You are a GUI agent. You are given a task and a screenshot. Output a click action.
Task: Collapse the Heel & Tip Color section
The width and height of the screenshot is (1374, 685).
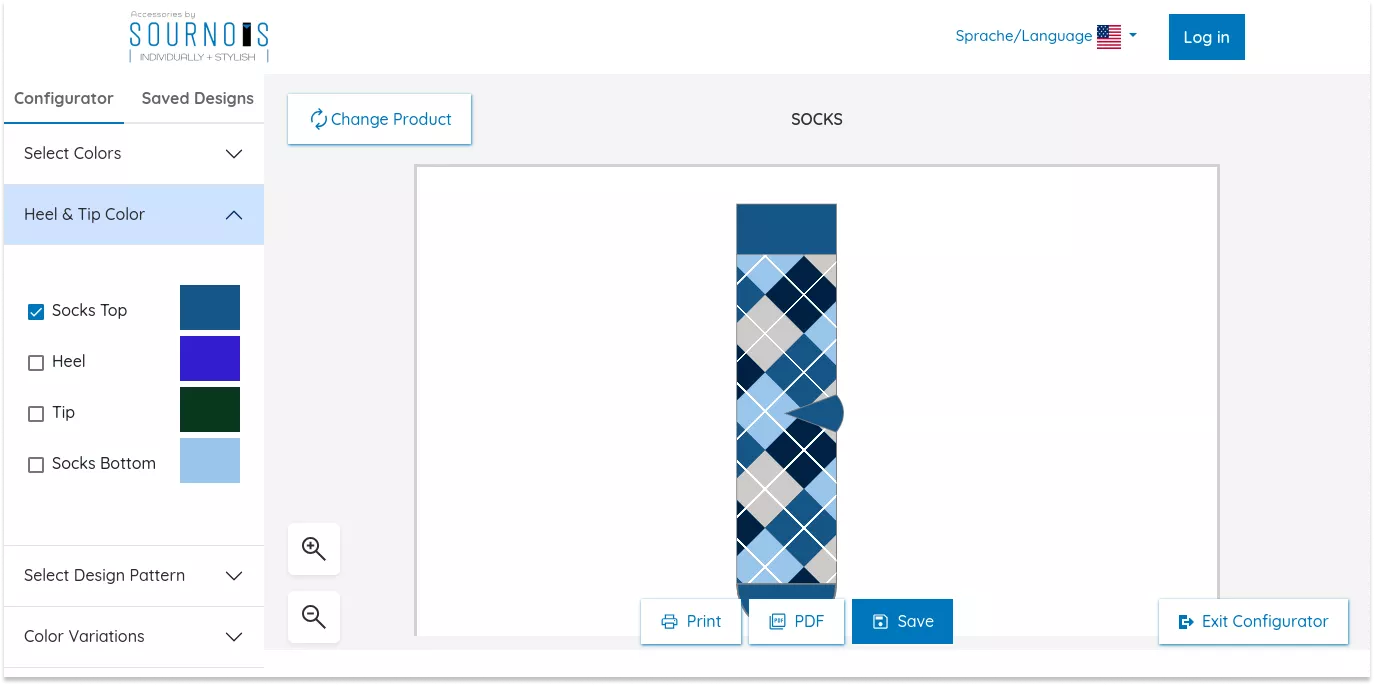pyautogui.click(x=133, y=214)
